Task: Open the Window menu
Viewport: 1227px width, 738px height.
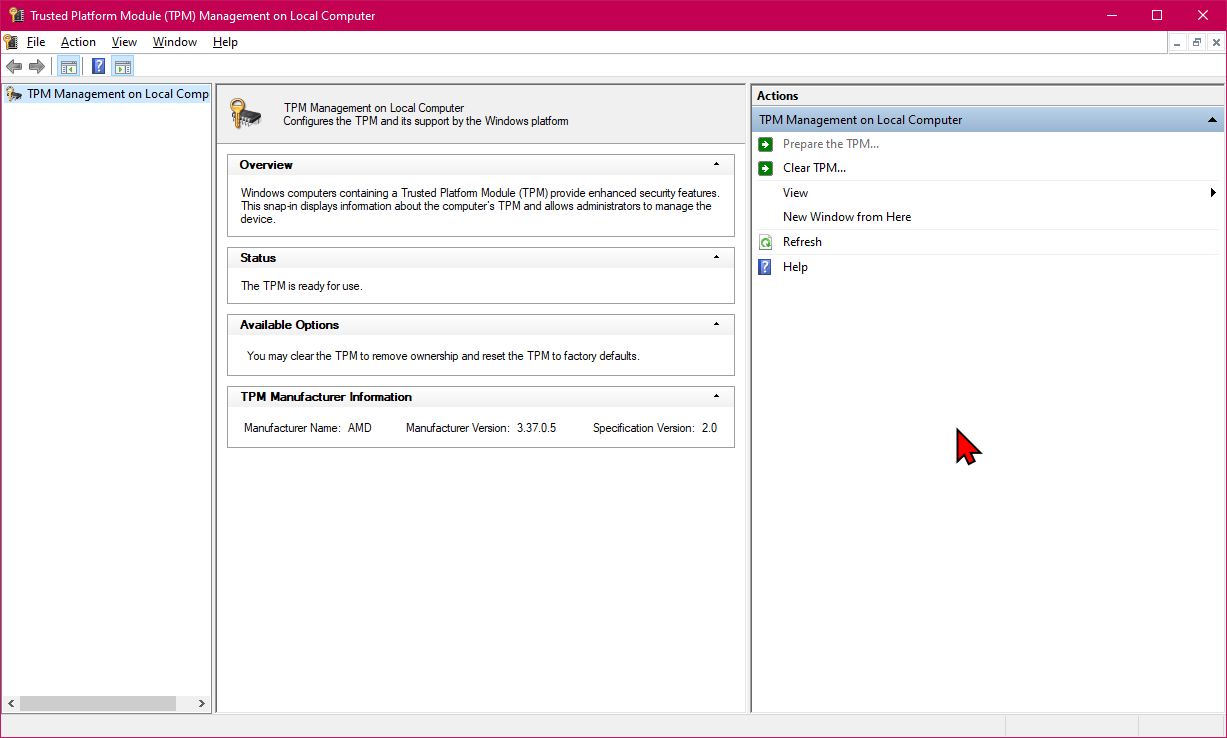Action: pyautogui.click(x=175, y=42)
